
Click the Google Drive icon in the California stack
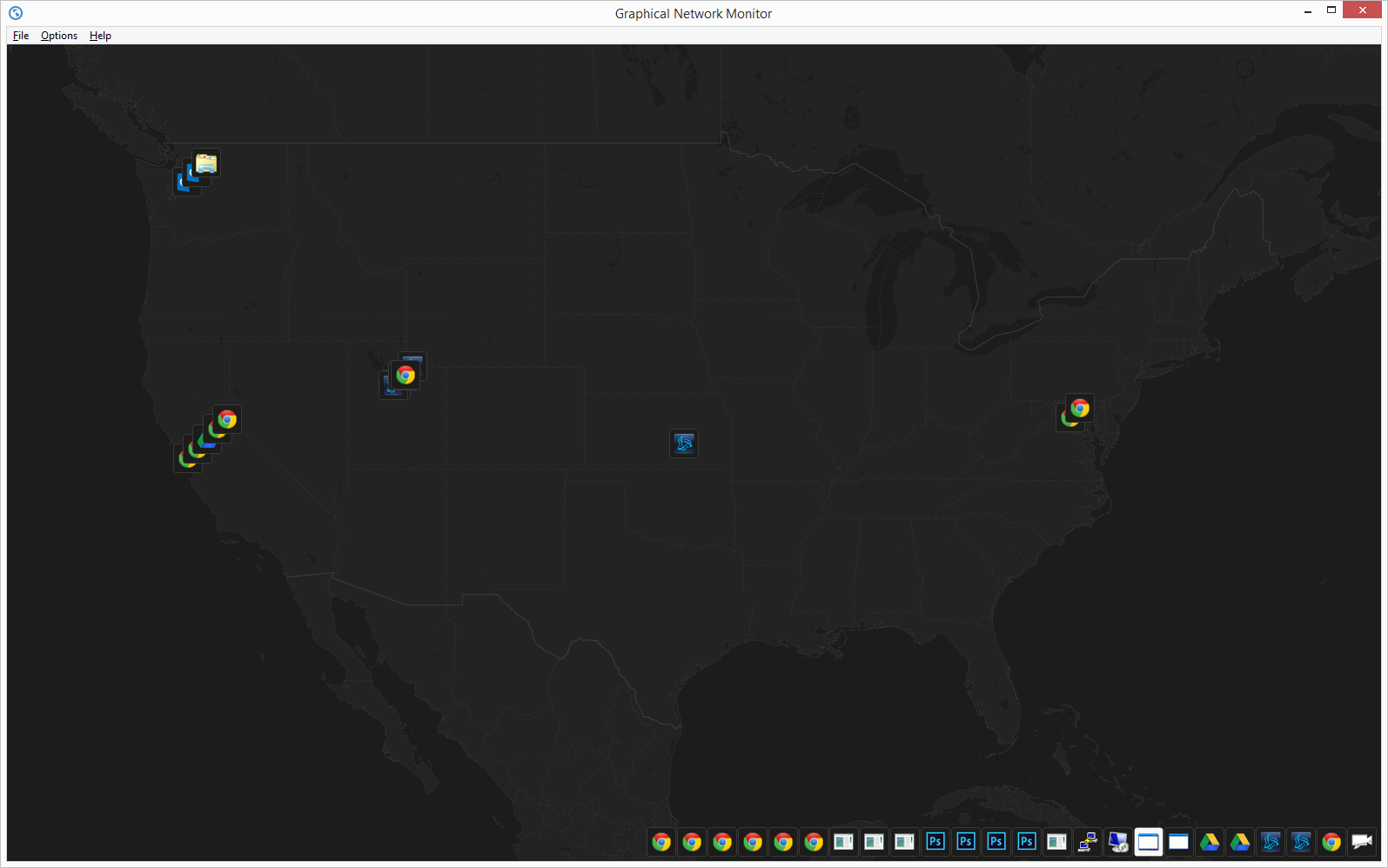click(x=205, y=440)
